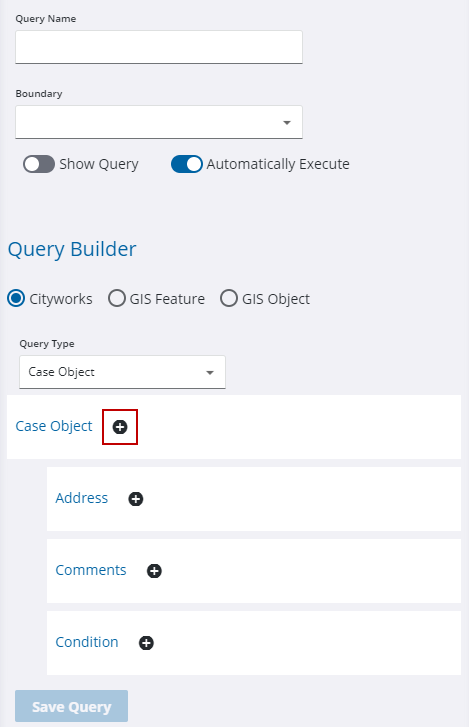Click into the Query Name field

159,47
